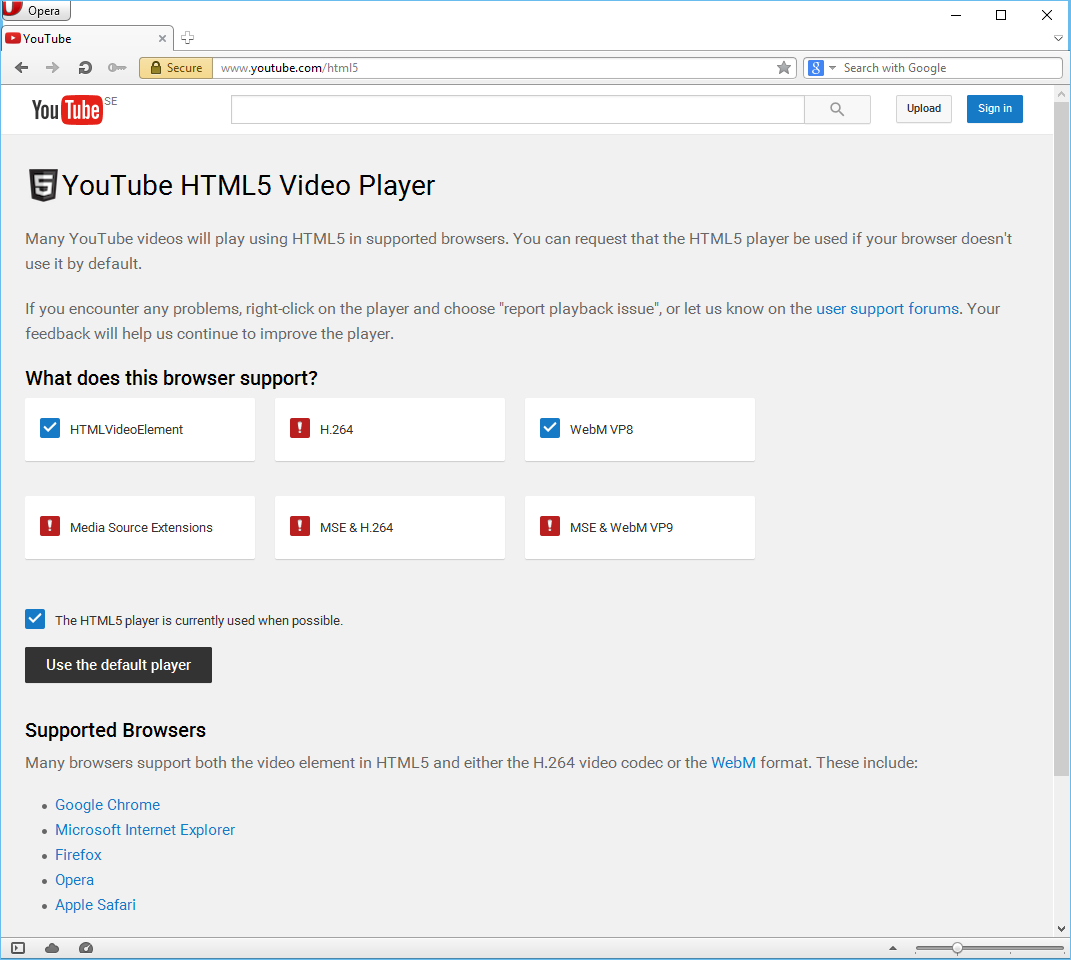Click the MSE & H.264 warning icon
Screen dimensions: 1071x960
[300, 526]
